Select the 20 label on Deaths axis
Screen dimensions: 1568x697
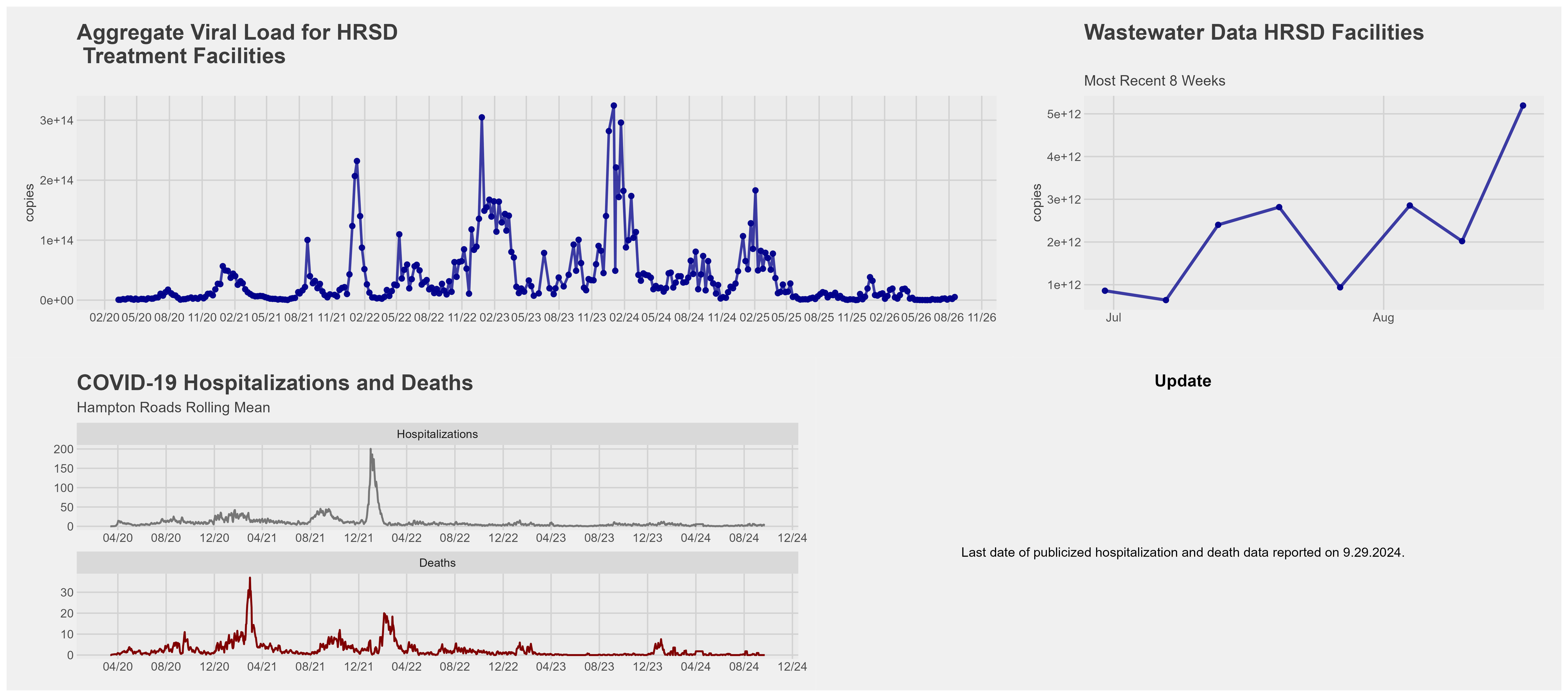click(x=67, y=614)
